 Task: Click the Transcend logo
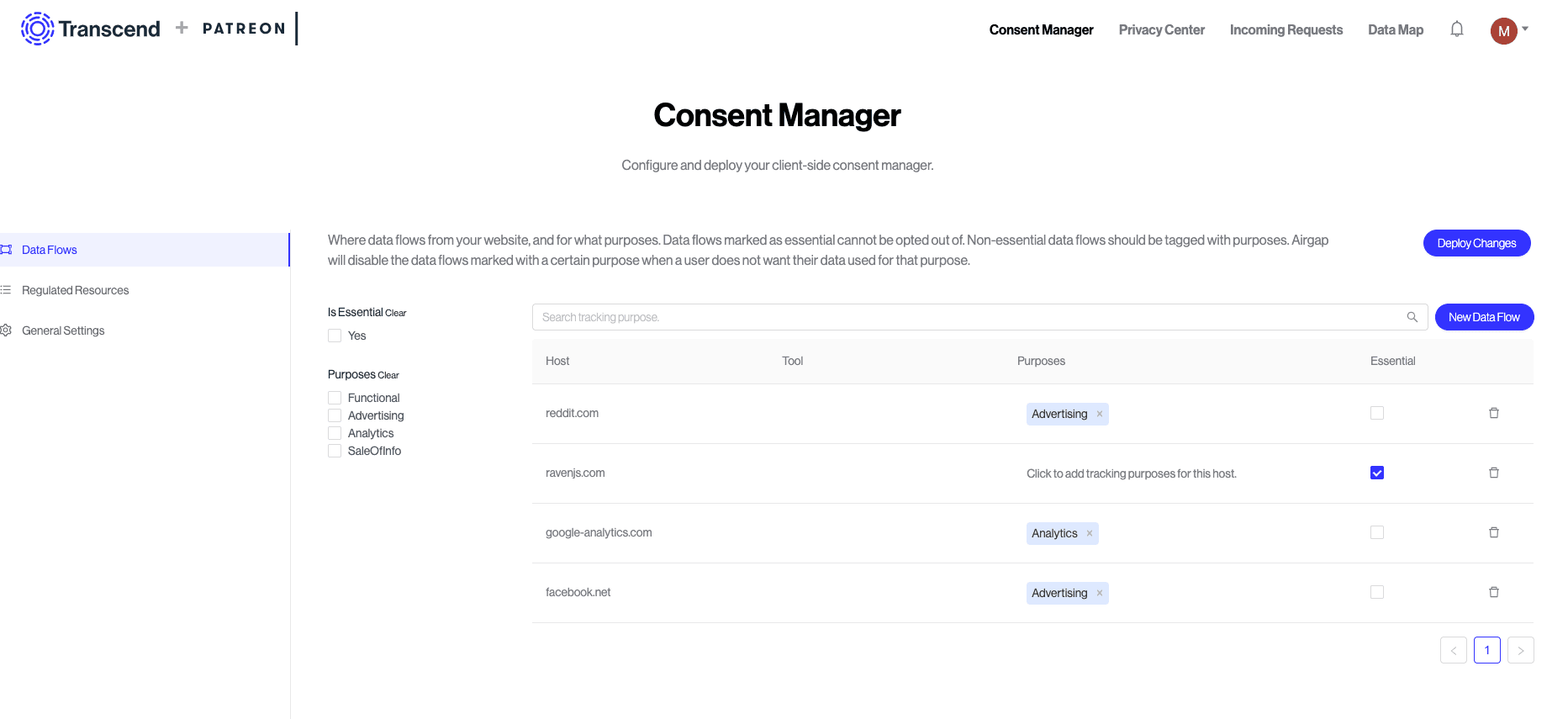click(x=91, y=29)
